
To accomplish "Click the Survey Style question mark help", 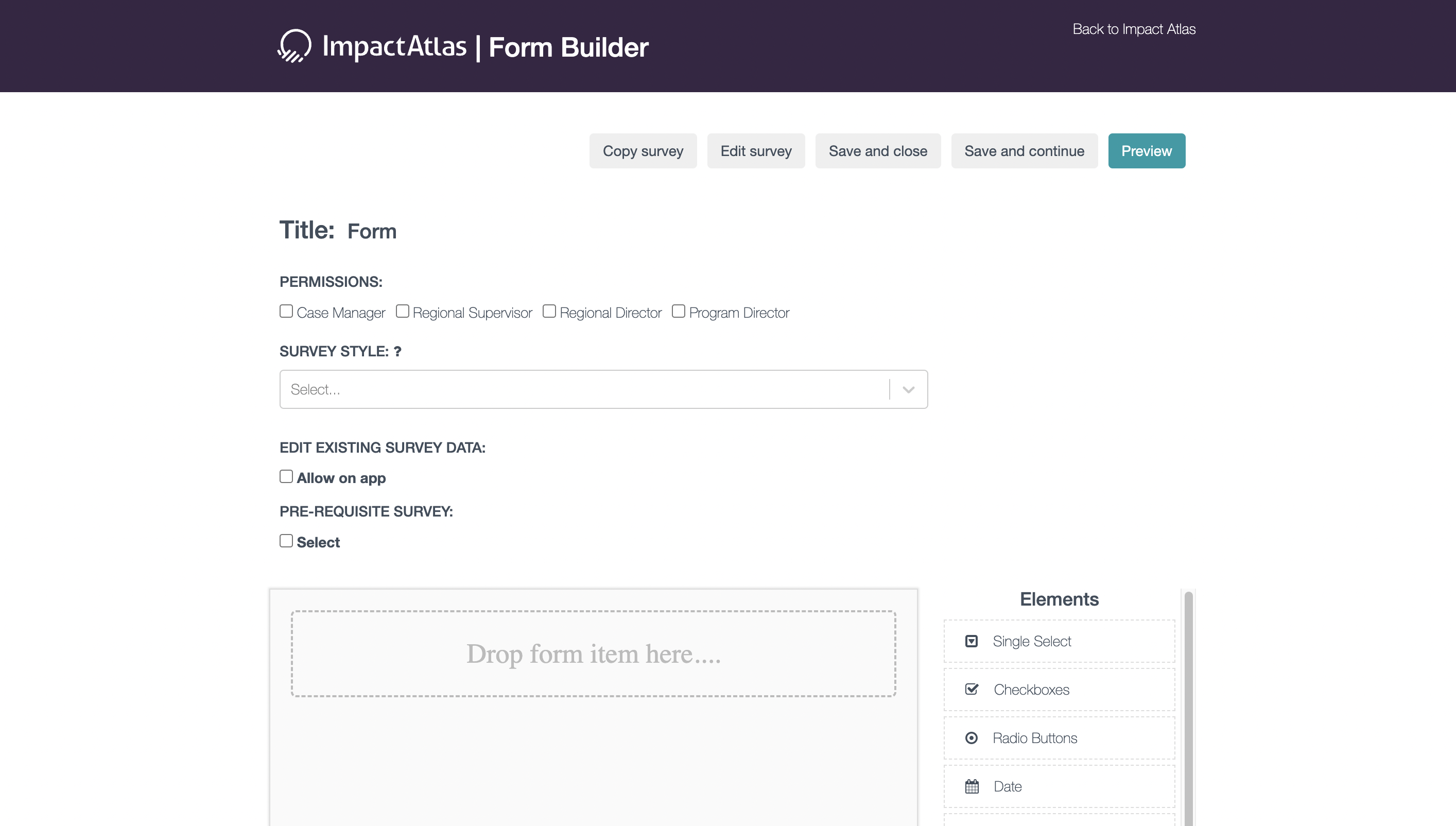I will (397, 352).
